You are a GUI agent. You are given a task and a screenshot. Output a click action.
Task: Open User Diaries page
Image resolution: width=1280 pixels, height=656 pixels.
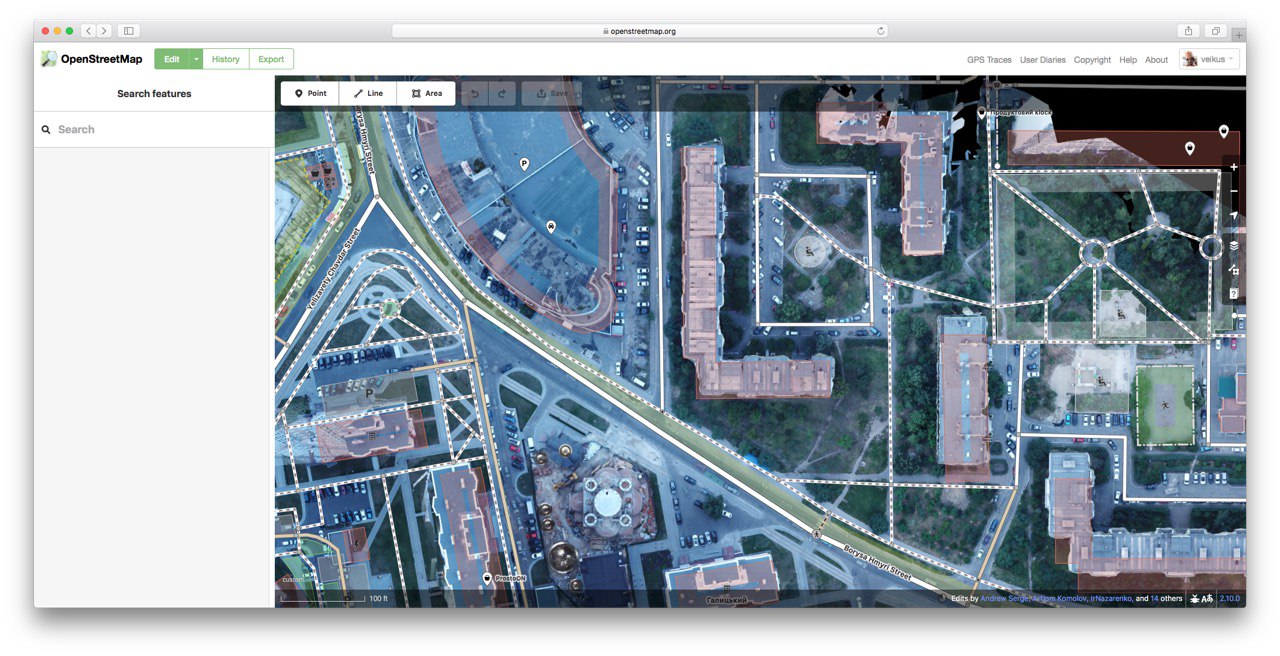click(1043, 60)
